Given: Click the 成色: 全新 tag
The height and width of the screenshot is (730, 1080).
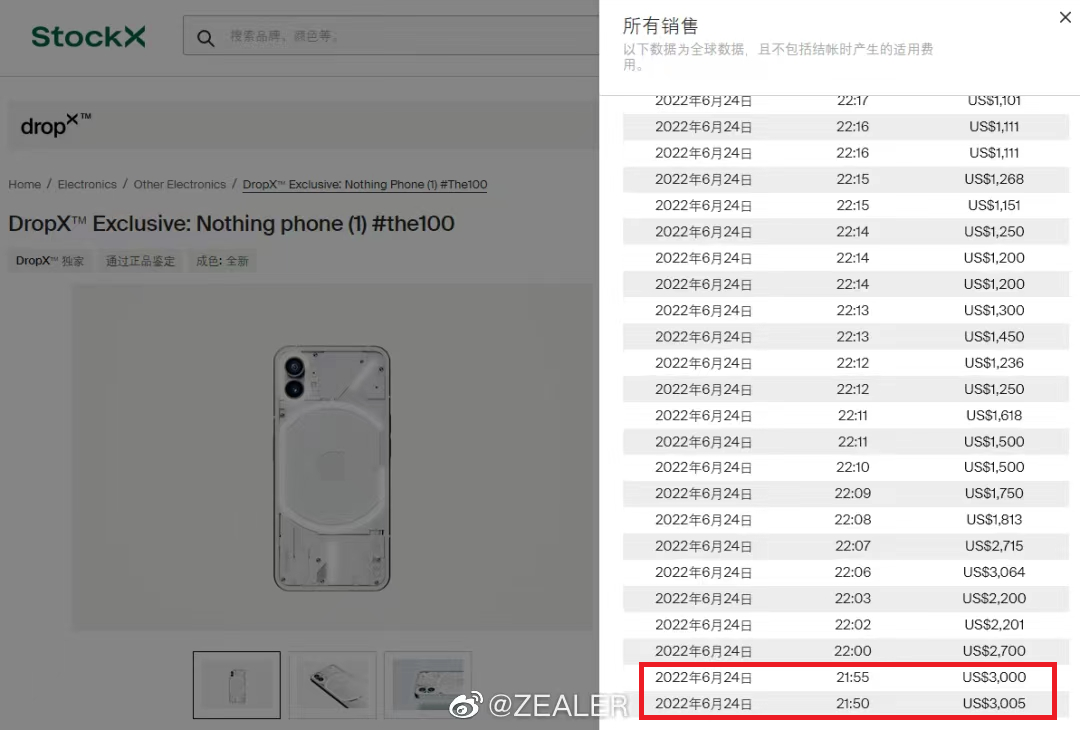Looking at the screenshot, I should tap(222, 261).
